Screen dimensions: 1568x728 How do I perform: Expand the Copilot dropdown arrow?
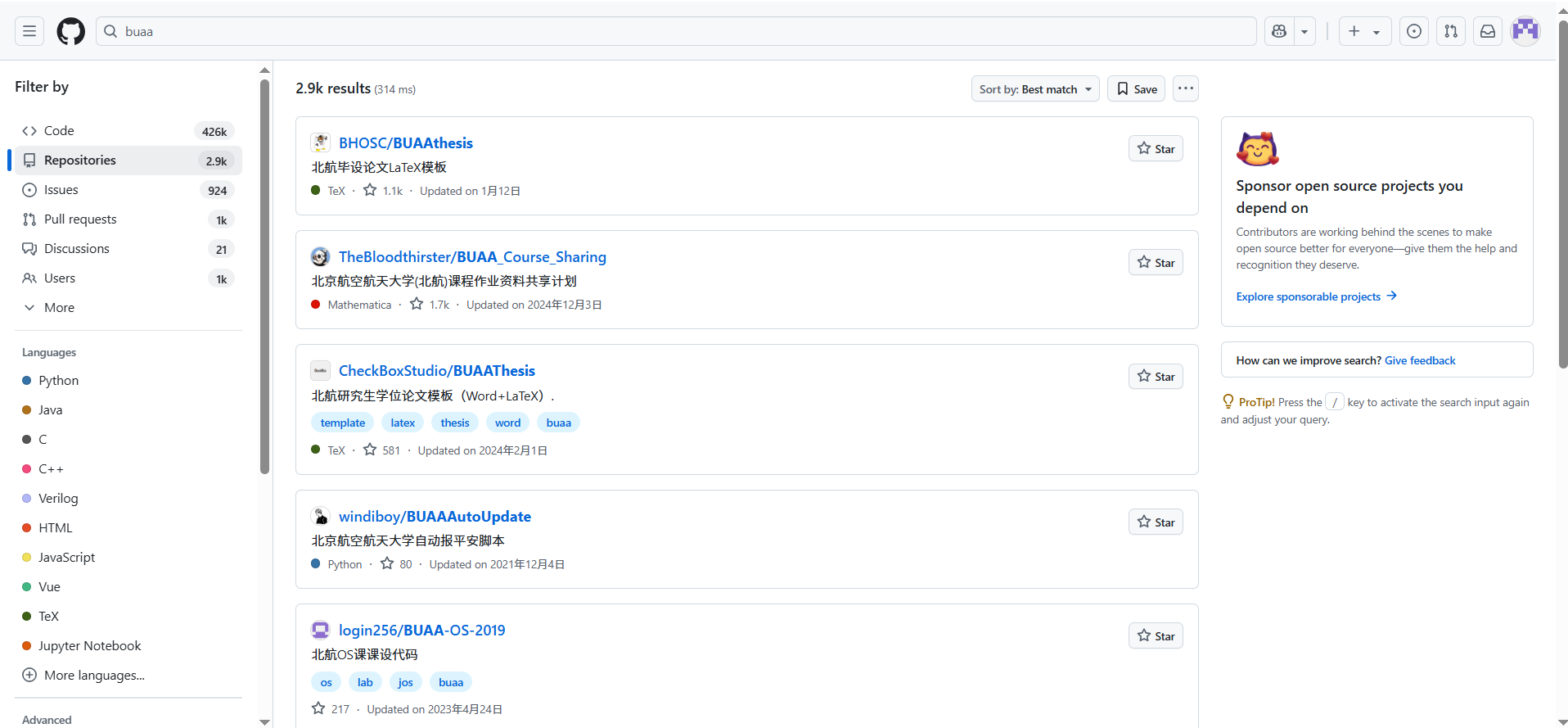pyautogui.click(x=1304, y=31)
